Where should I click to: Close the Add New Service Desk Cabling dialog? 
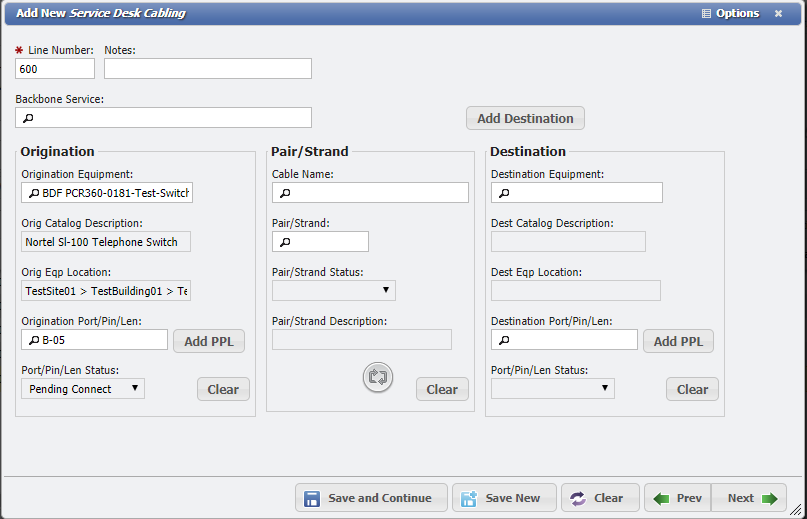tap(778, 14)
